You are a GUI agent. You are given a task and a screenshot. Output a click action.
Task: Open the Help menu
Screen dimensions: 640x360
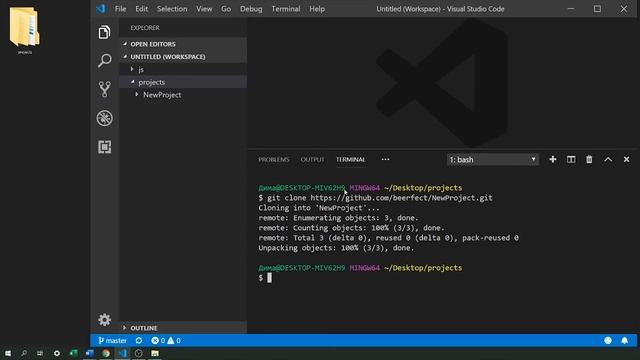(x=317, y=9)
